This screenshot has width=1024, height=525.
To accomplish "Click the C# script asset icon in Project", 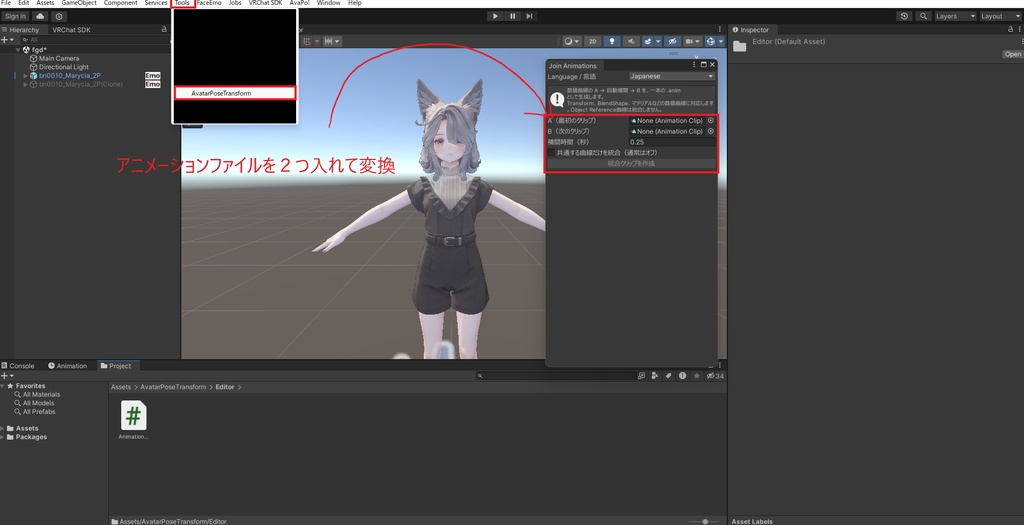I will tap(133, 415).
